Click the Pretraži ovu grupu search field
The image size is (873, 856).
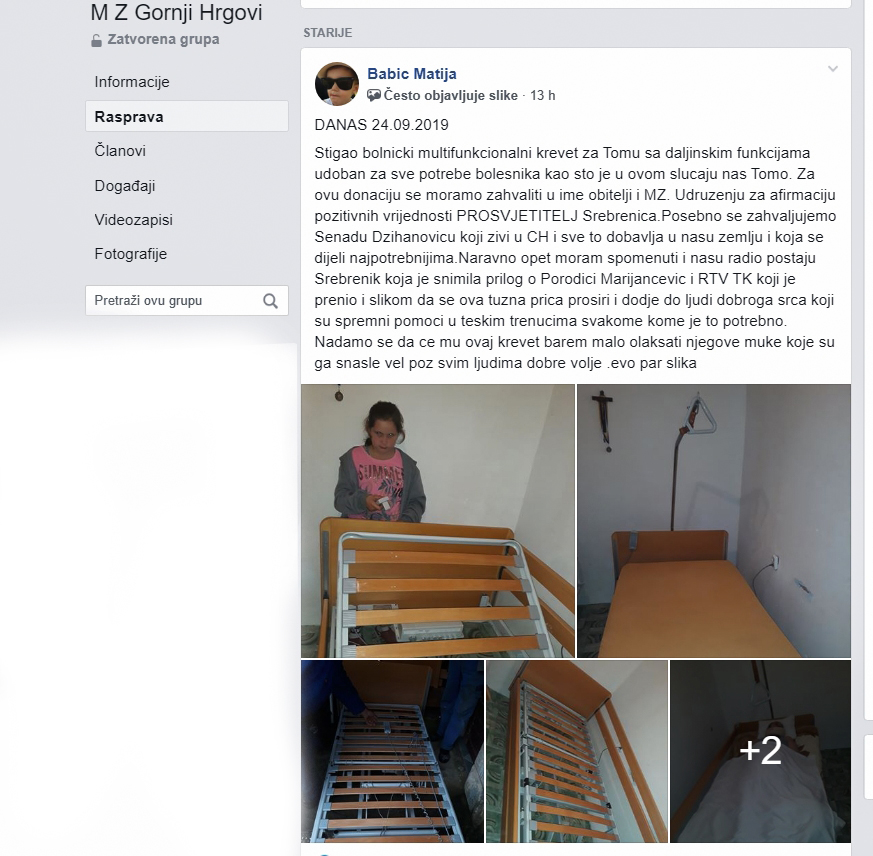(x=187, y=301)
